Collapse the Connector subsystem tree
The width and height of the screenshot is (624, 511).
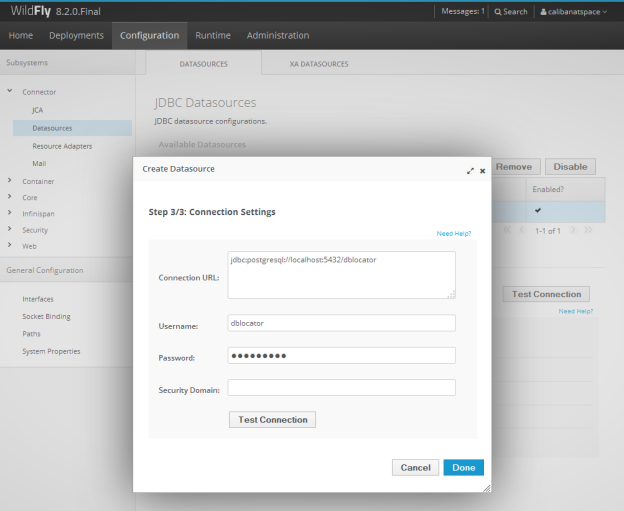[11, 92]
